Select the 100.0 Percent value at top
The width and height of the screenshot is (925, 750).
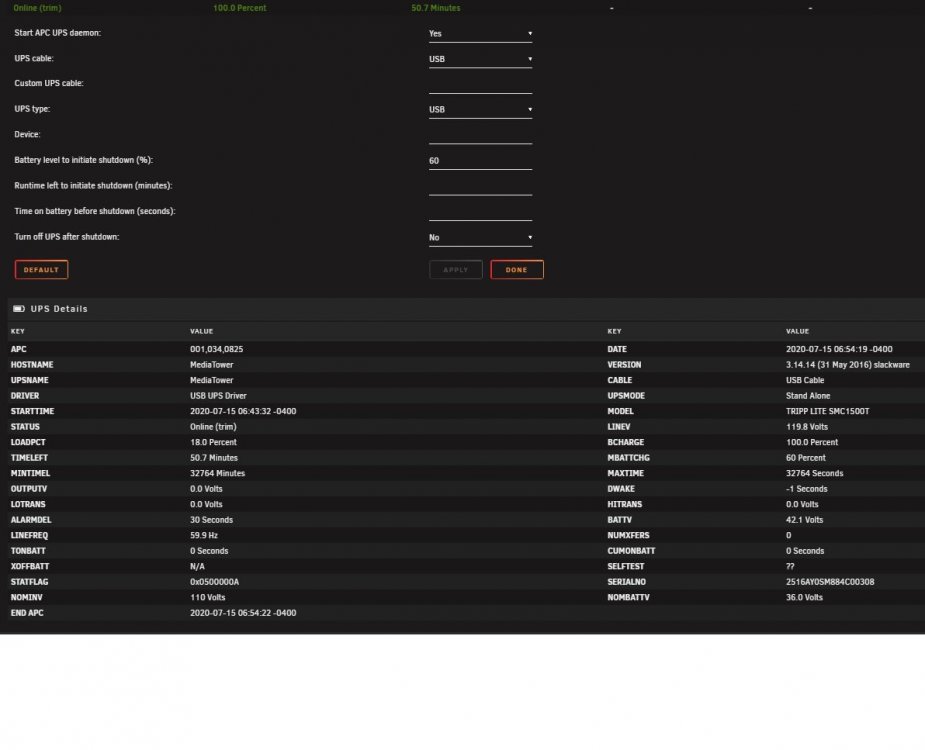tap(240, 8)
